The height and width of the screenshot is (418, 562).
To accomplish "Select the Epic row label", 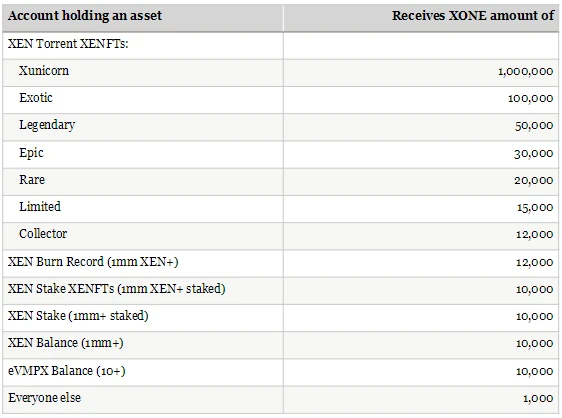I will click(31, 153).
